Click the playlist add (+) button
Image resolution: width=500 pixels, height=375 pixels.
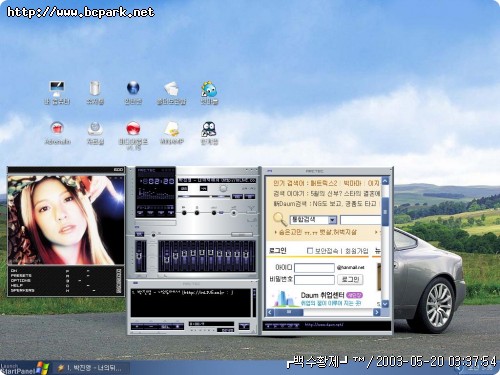137,327
